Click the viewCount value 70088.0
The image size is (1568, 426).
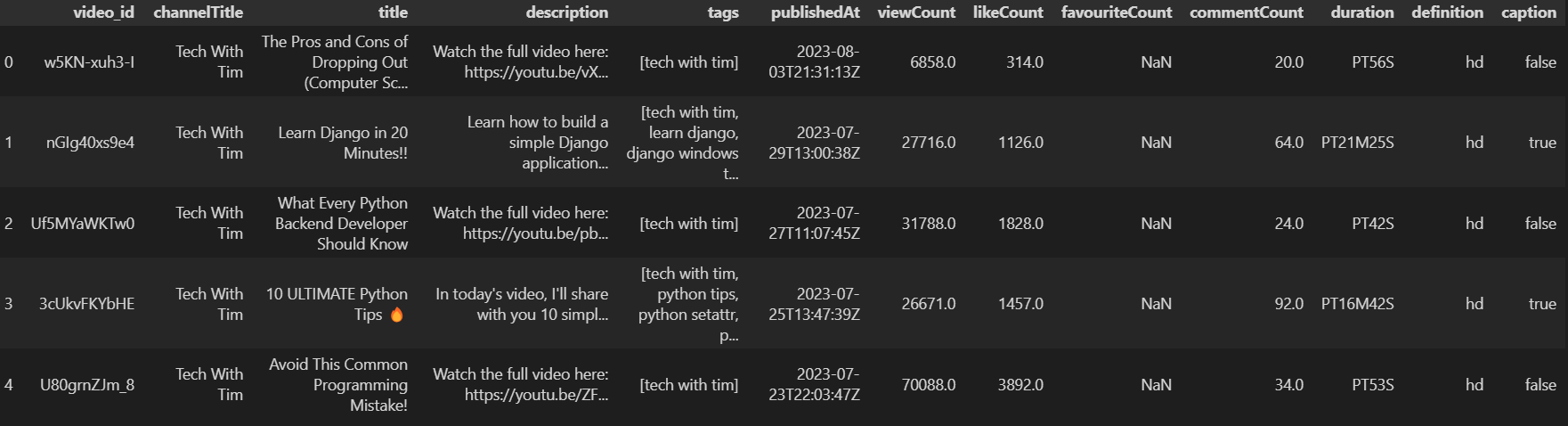coord(929,385)
